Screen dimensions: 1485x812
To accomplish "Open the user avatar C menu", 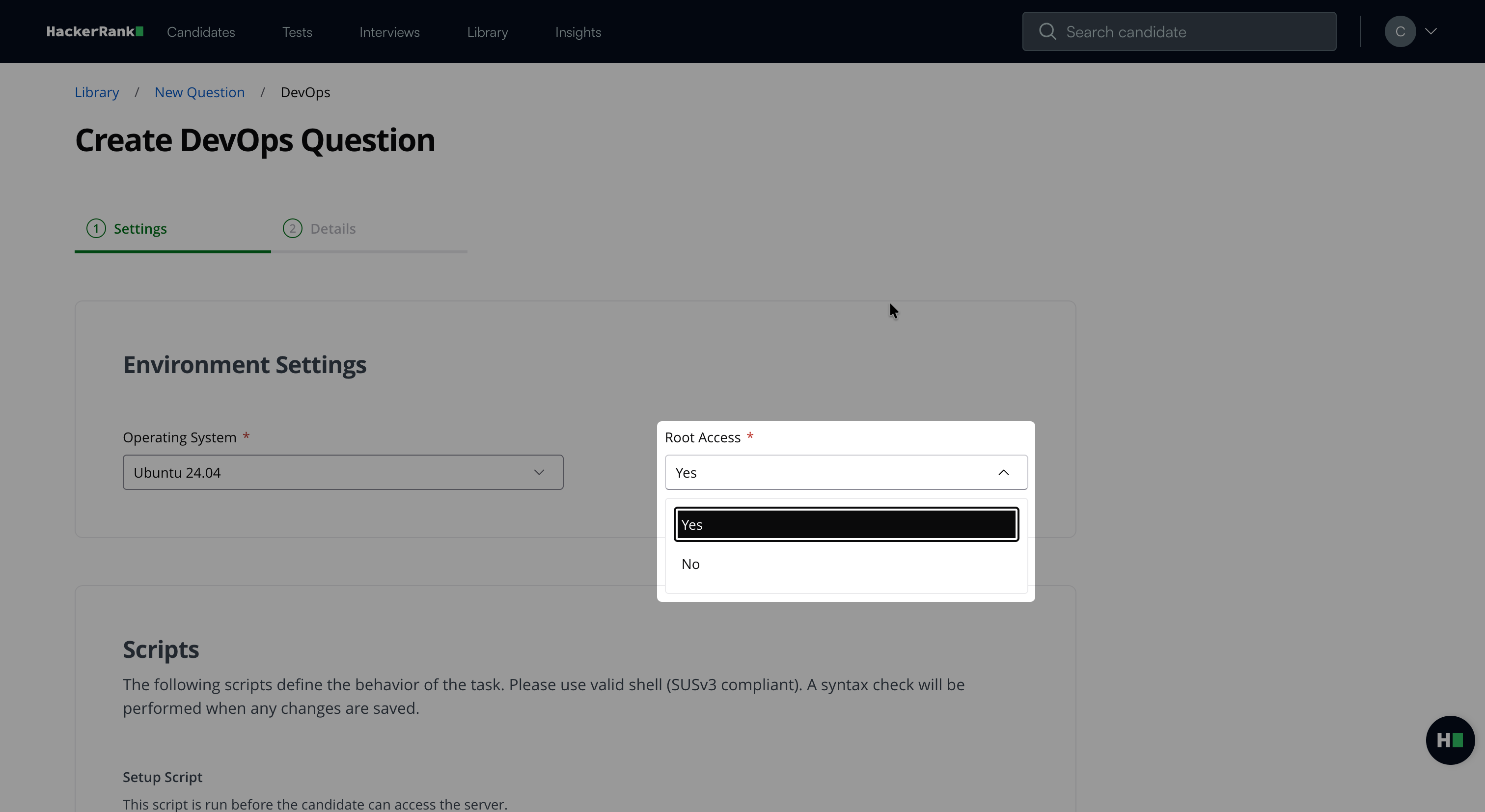I will (1400, 32).
